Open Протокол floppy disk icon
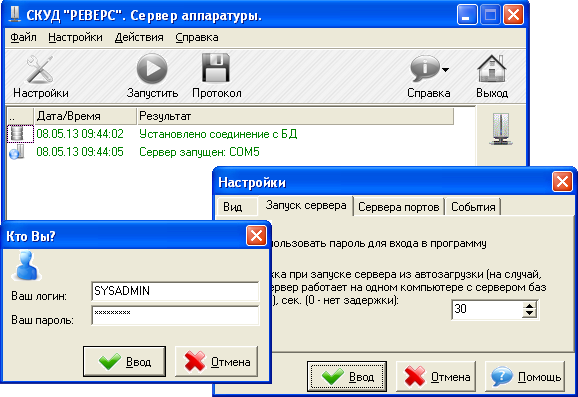 coord(216,68)
